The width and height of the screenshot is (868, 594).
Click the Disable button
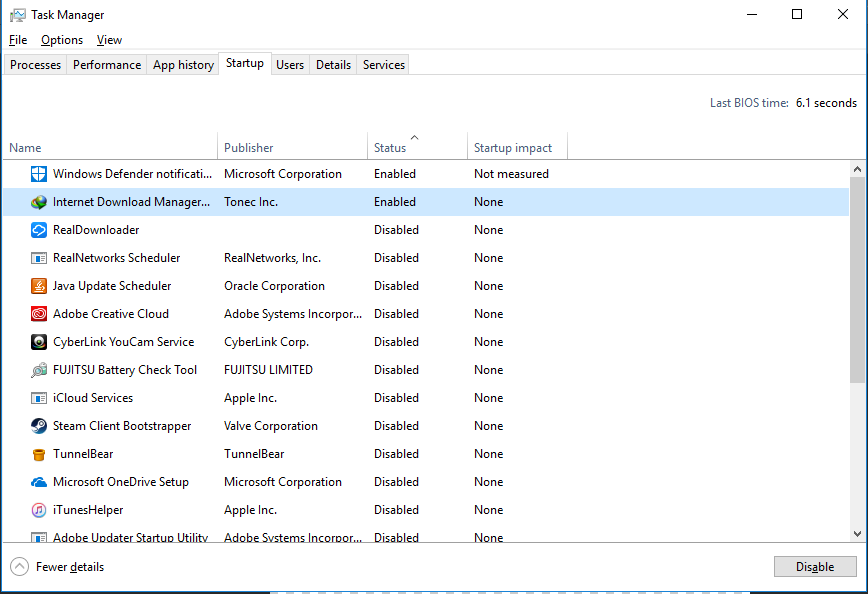pyautogui.click(x=815, y=566)
